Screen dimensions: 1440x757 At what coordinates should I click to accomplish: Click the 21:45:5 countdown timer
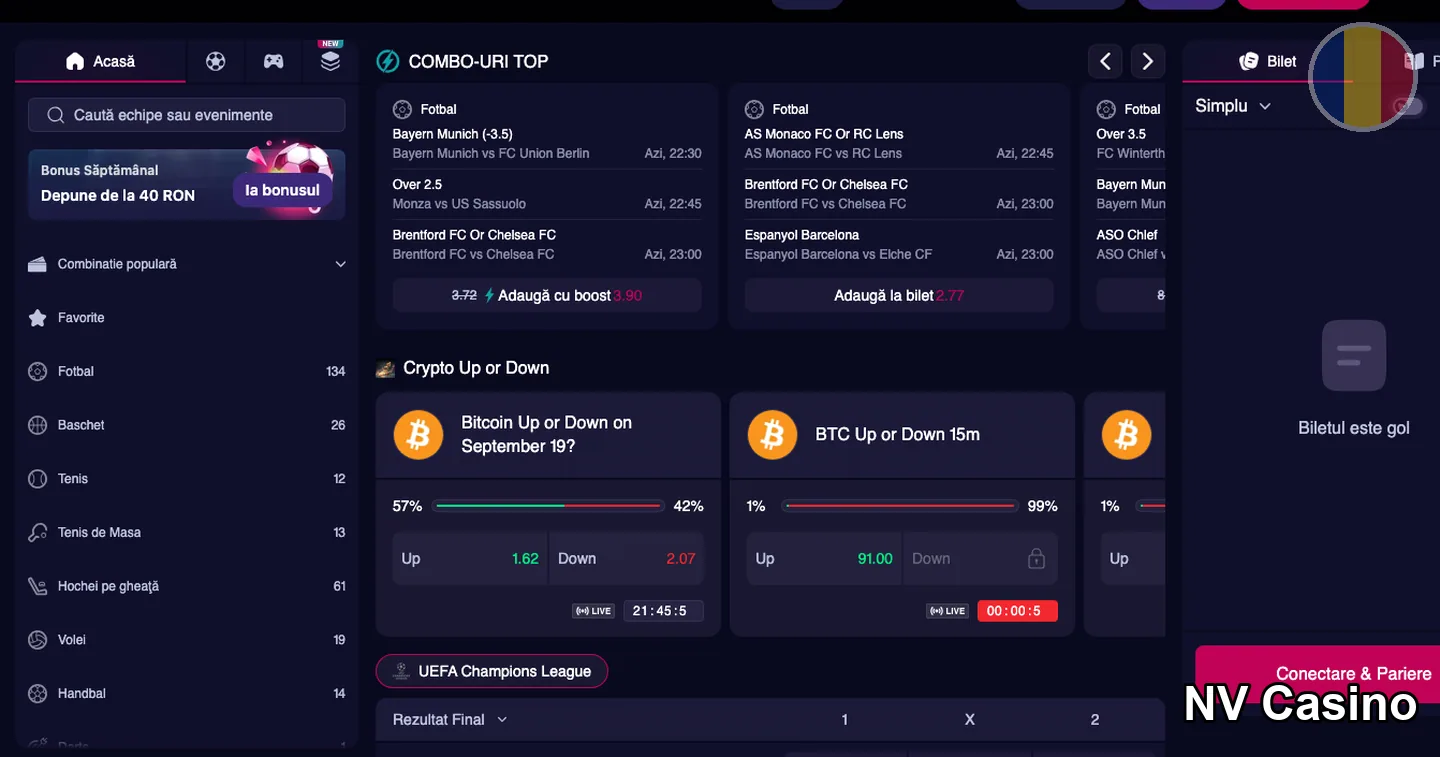tap(663, 611)
